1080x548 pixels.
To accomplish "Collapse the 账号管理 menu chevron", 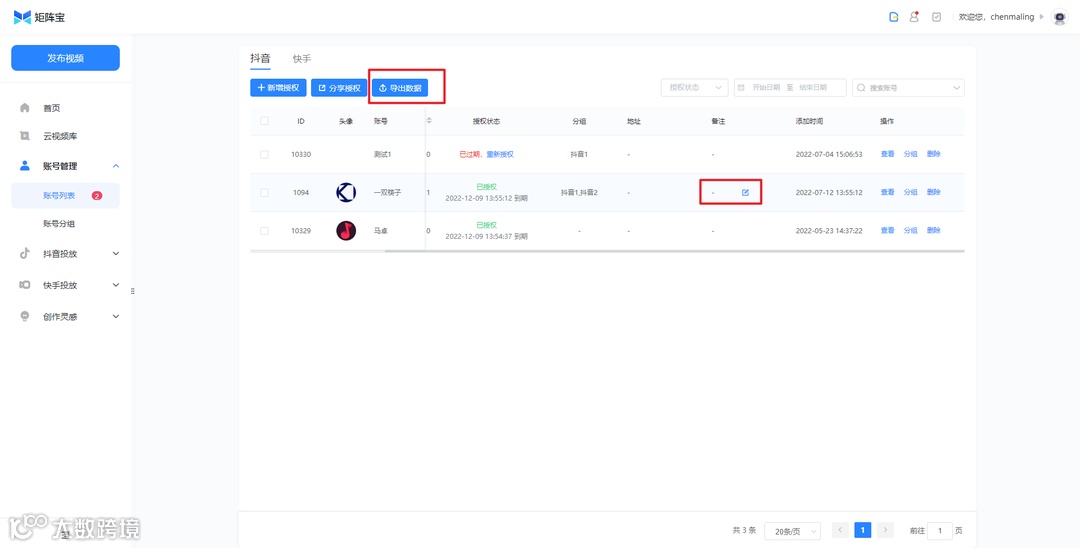I will pos(116,166).
